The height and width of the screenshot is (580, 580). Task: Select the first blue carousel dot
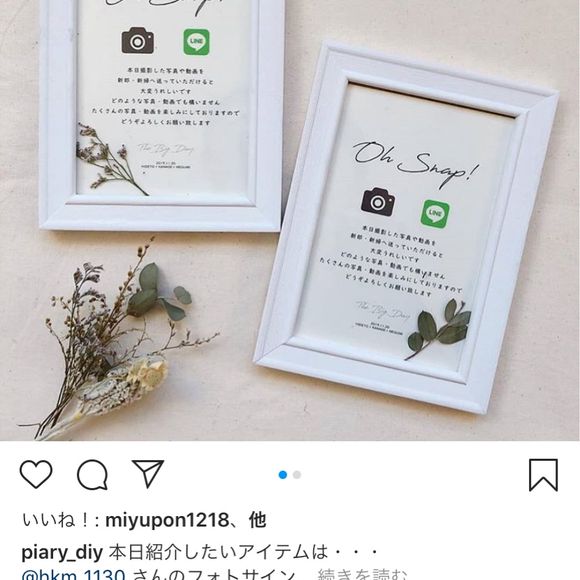click(x=283, y=475)
